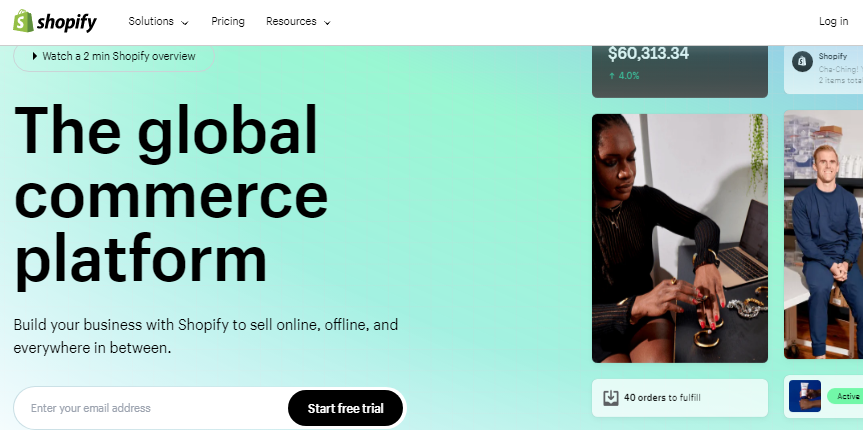
Task: Watch a 2 min Shopify overview
Action: click(x=114, y=56)
